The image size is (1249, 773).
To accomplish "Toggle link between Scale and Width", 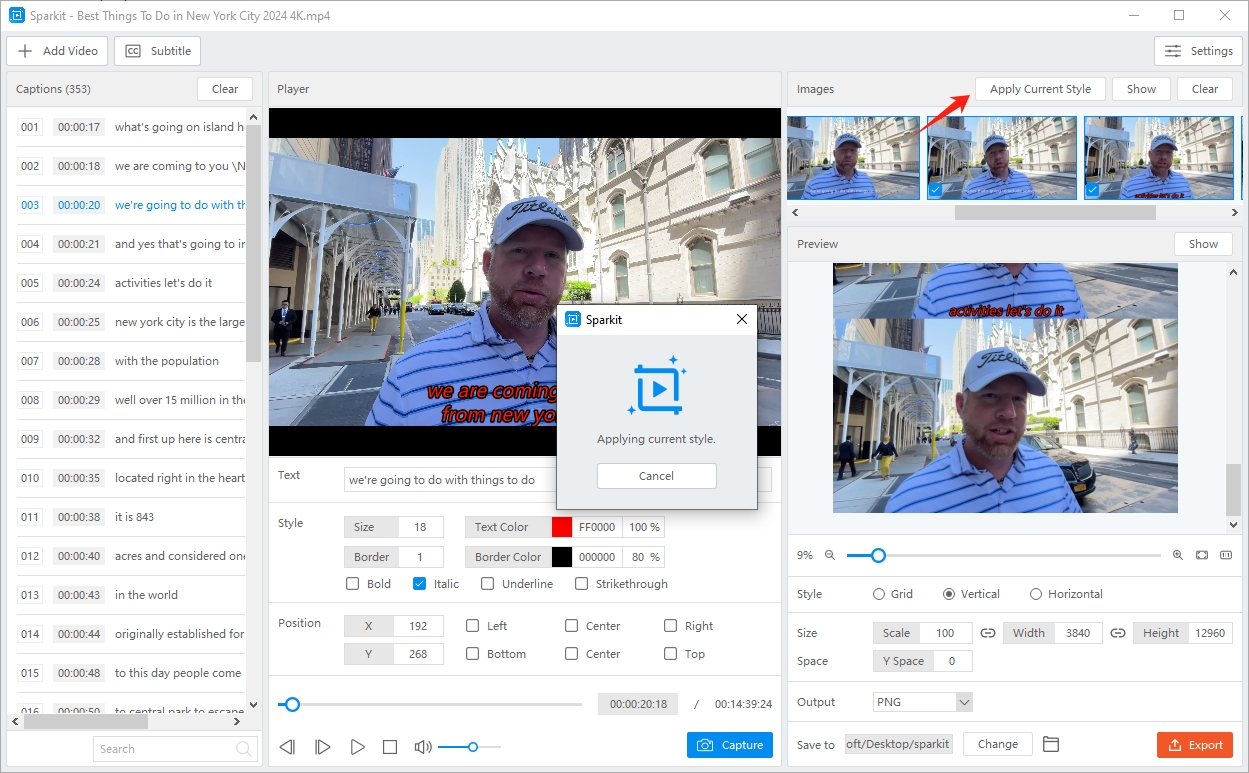I will tap(987, 633).
